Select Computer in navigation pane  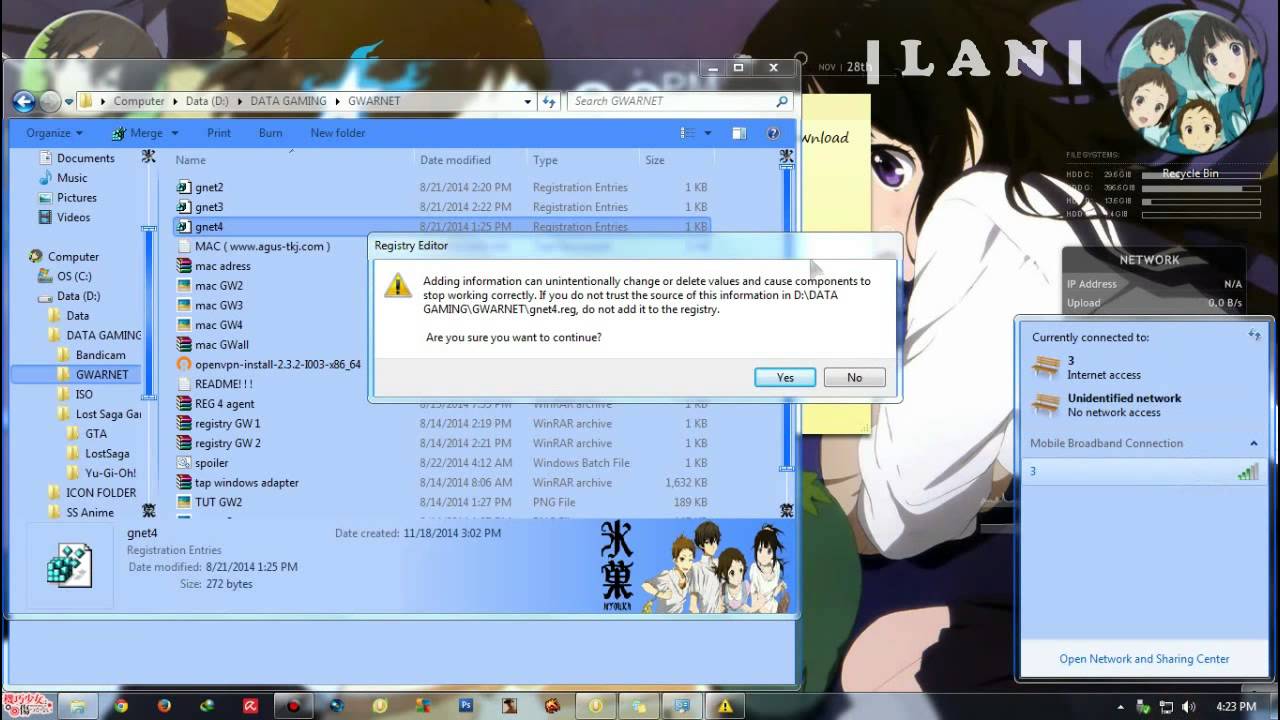click(73, 257)
